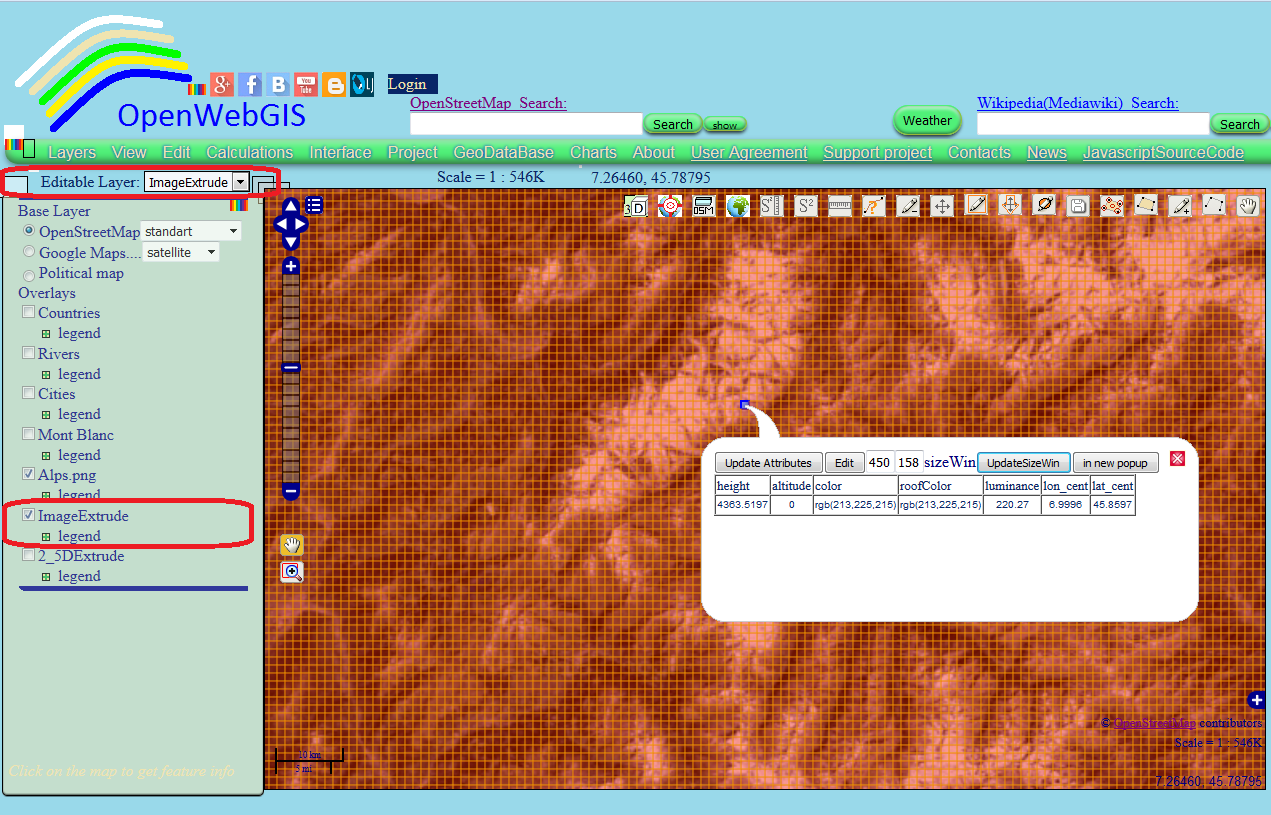Enable the 2_5DExtrude overlay checkbox

click(28, 555)
